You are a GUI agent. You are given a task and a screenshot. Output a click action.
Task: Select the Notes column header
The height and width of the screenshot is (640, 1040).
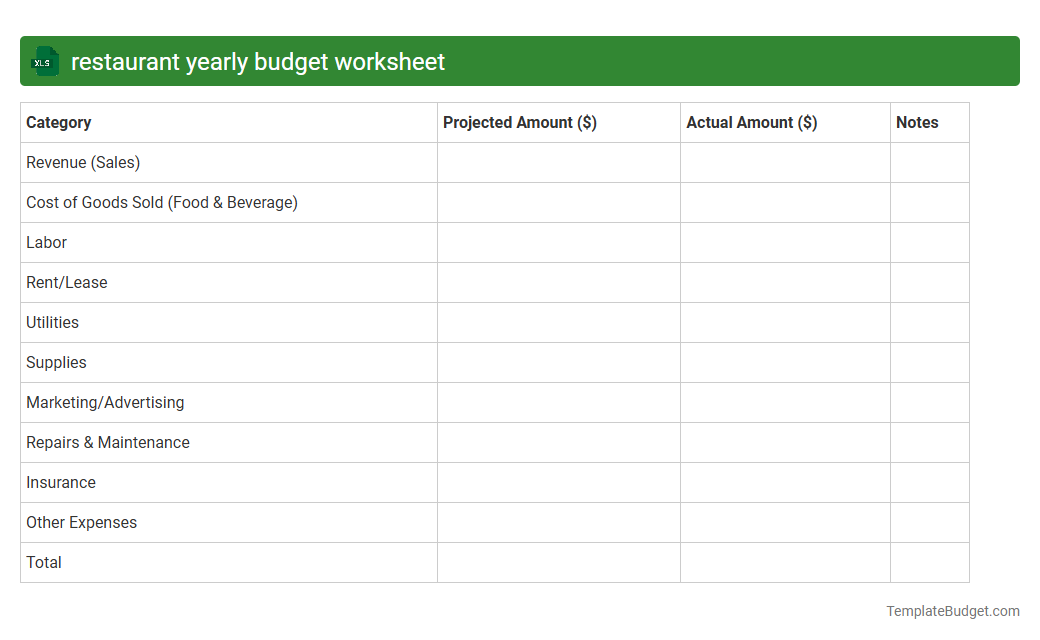click(918, 122)
